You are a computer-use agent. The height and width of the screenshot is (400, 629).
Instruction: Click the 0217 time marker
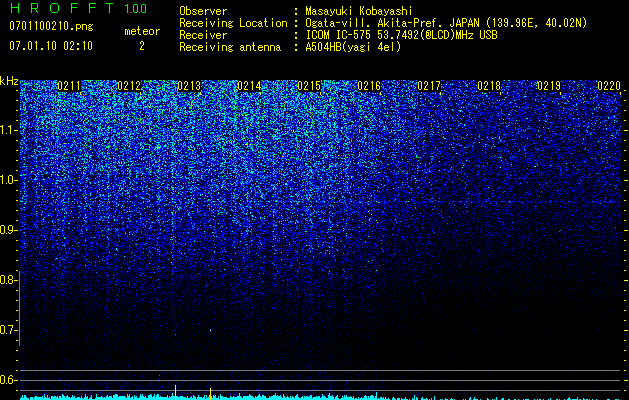pos(429,86)
